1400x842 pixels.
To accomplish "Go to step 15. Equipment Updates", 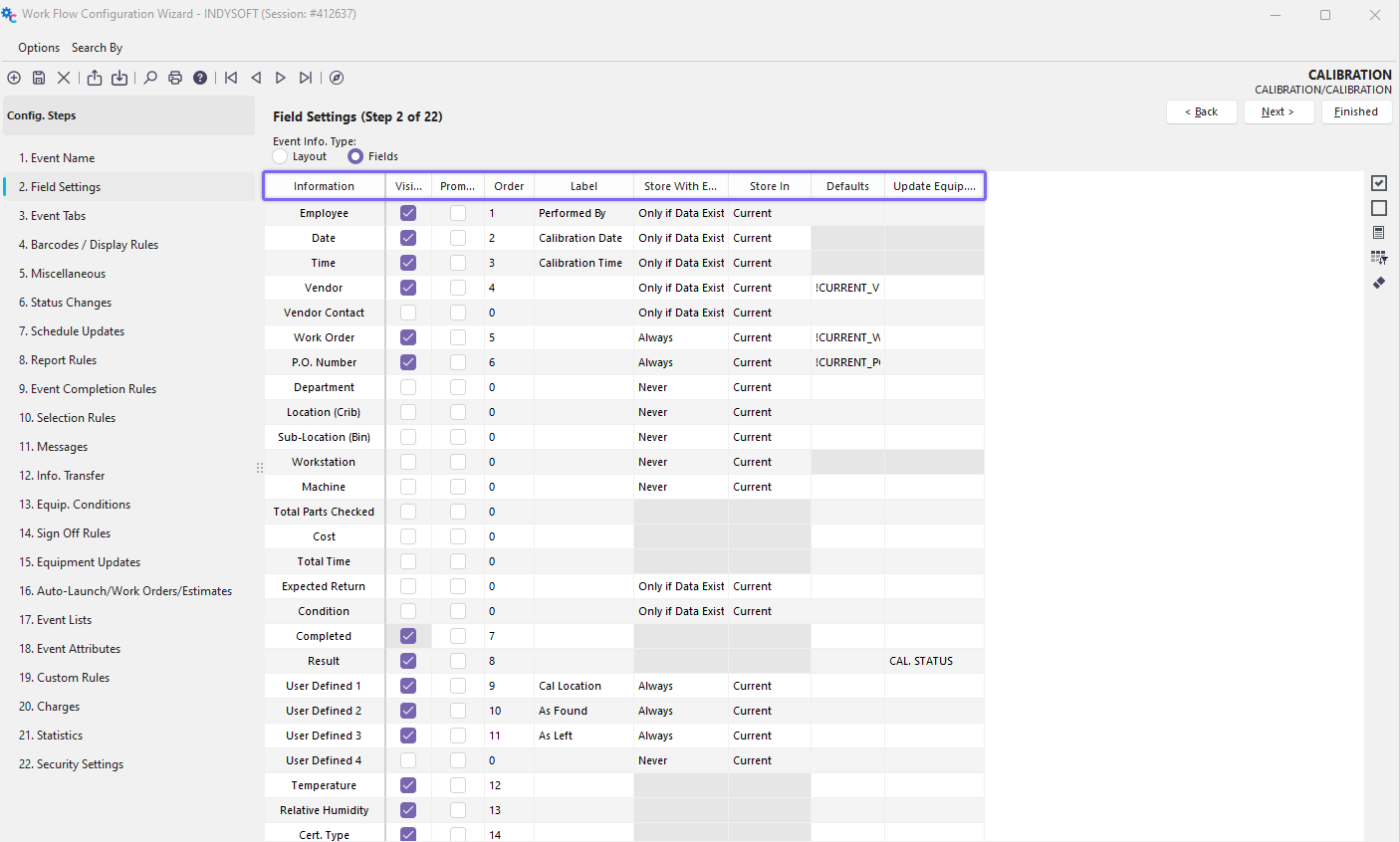I will pos(80,562).
